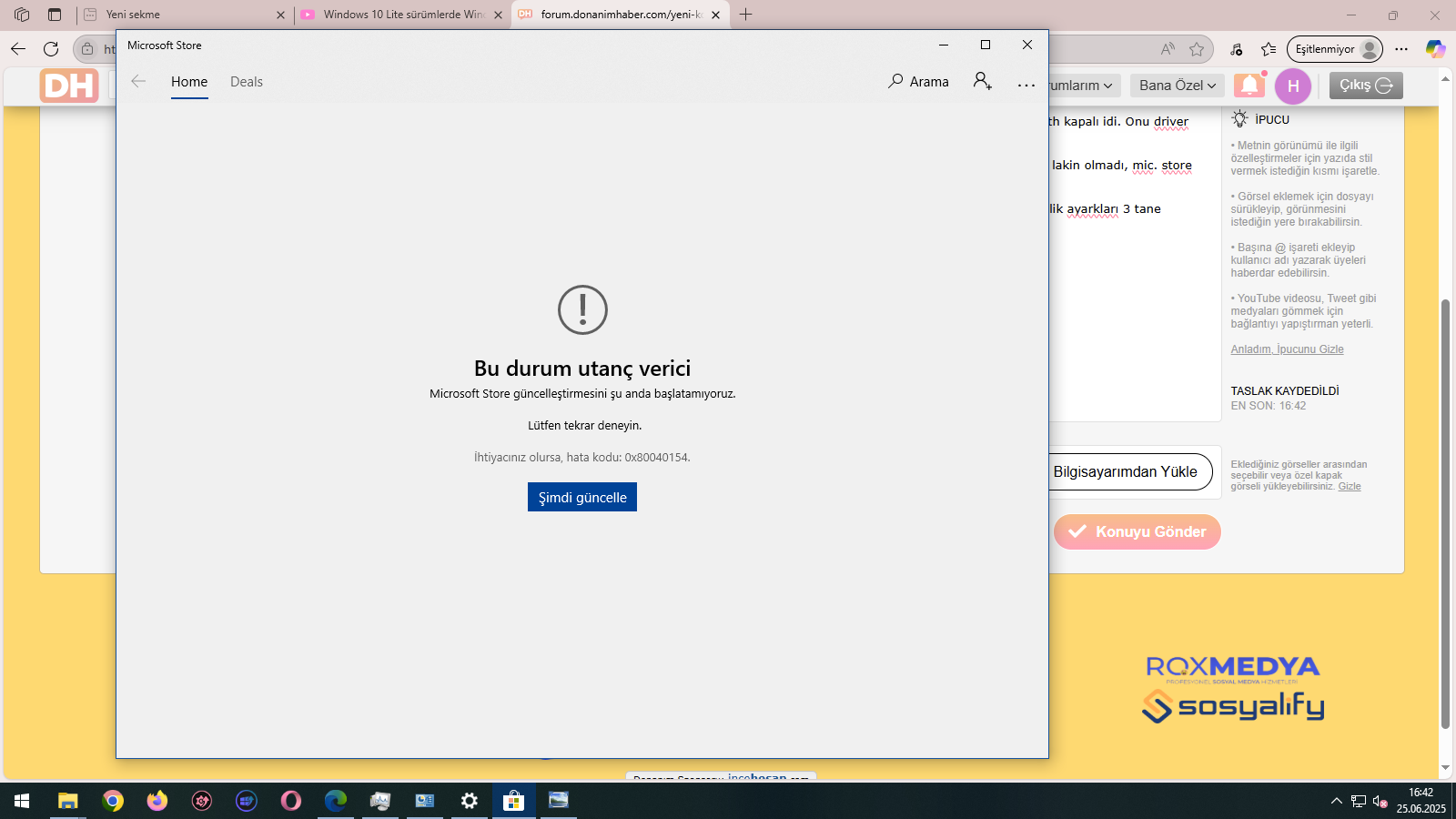Open Edge tab actions menu icon
This screenshot has height=819, width=1456.
[x=55, y=15]
